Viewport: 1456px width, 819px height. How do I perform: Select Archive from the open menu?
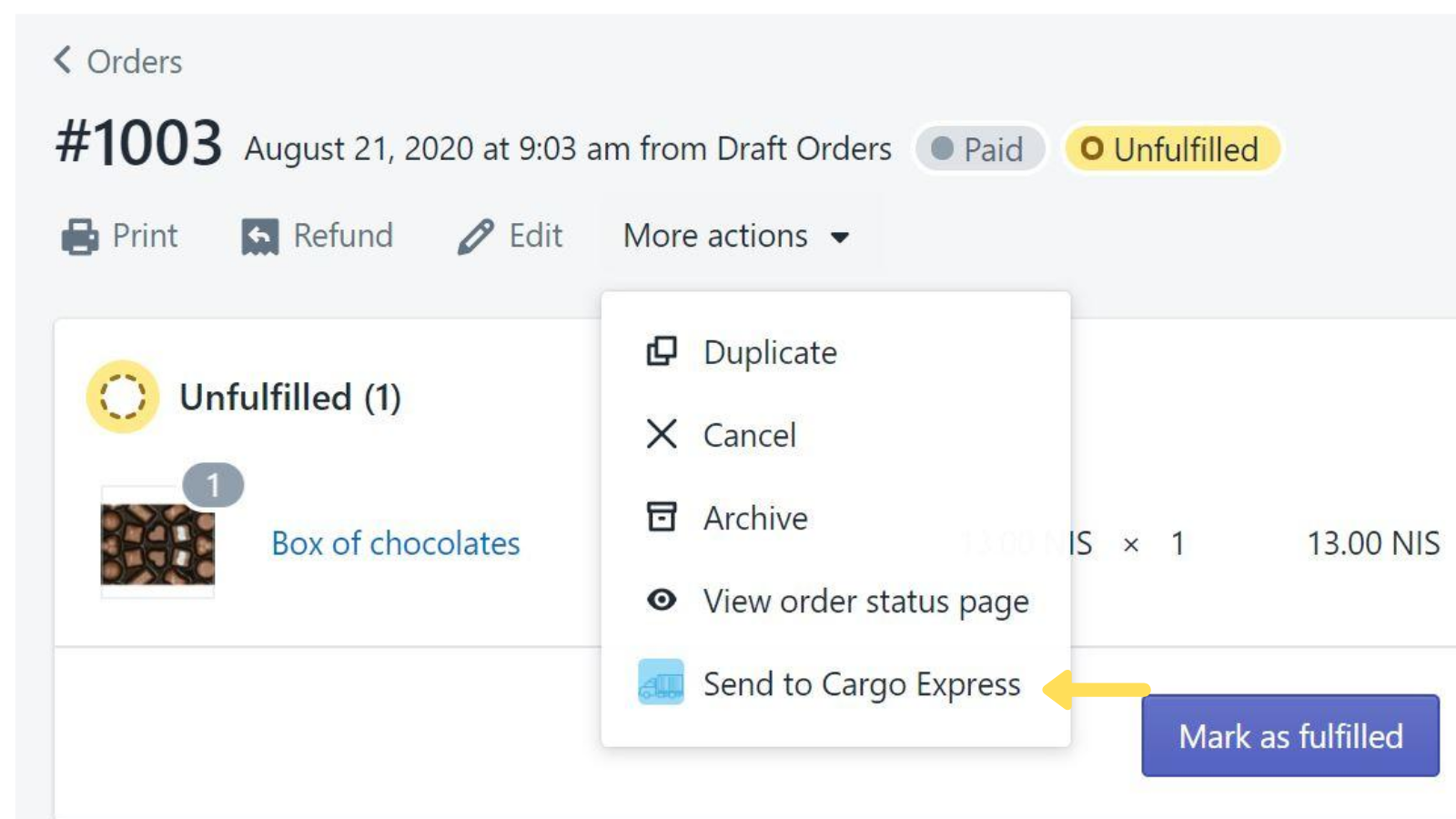click(754, 517)
